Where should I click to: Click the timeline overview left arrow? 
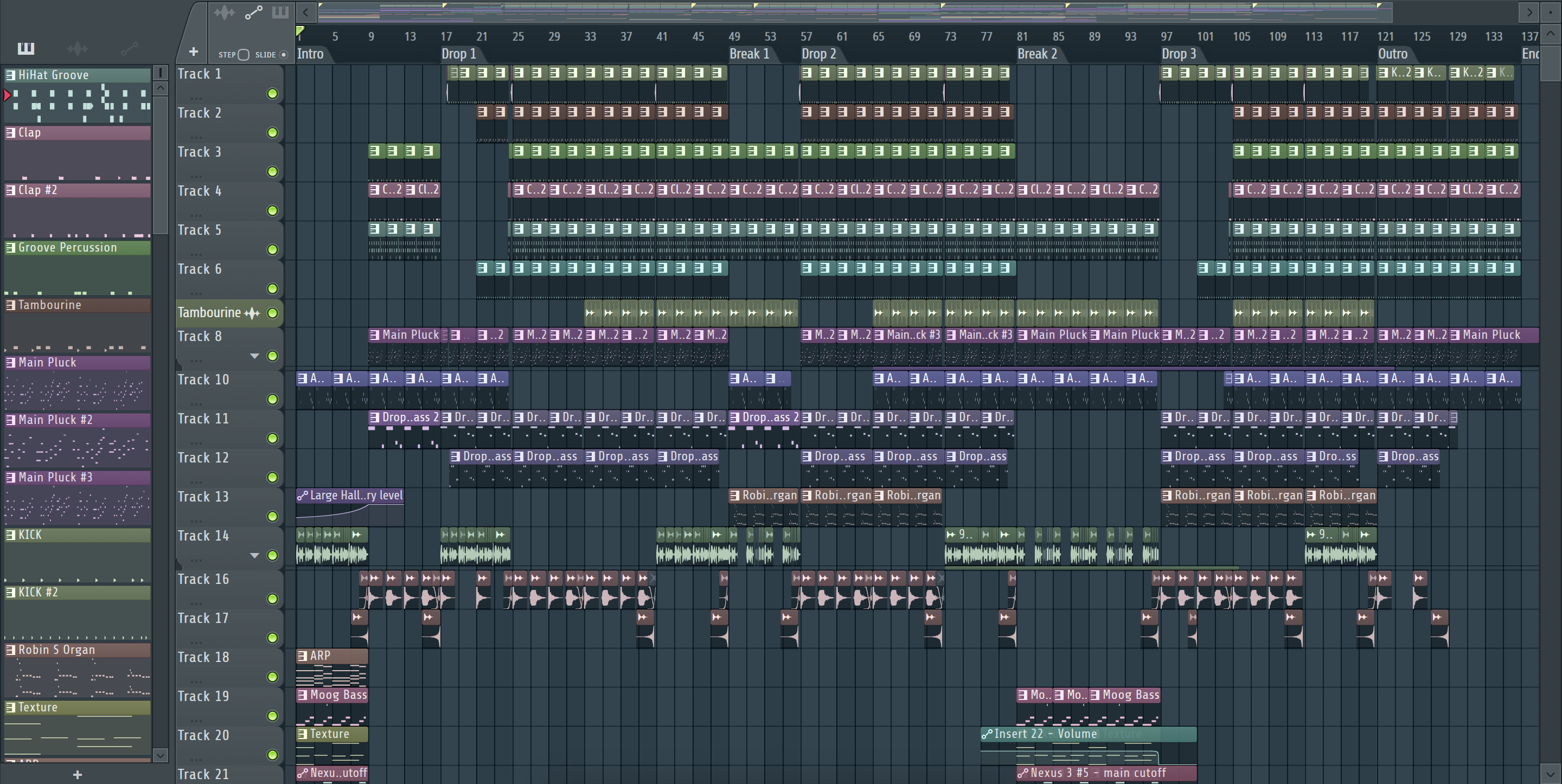[x=305, y=11]
